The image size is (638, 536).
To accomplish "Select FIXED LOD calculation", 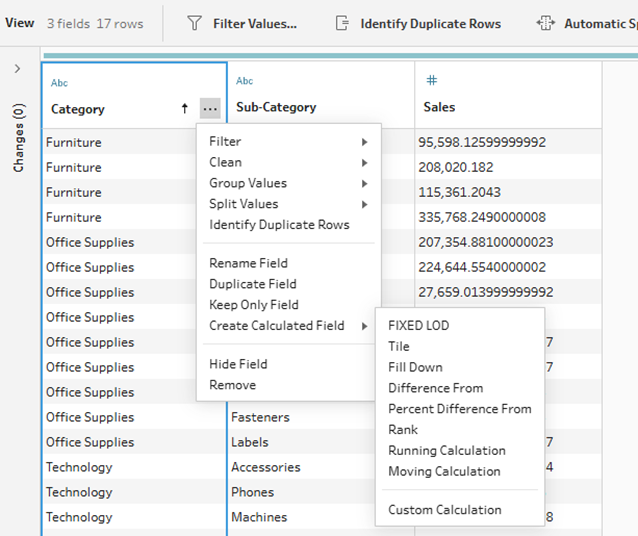I will (x=418, y=325).
